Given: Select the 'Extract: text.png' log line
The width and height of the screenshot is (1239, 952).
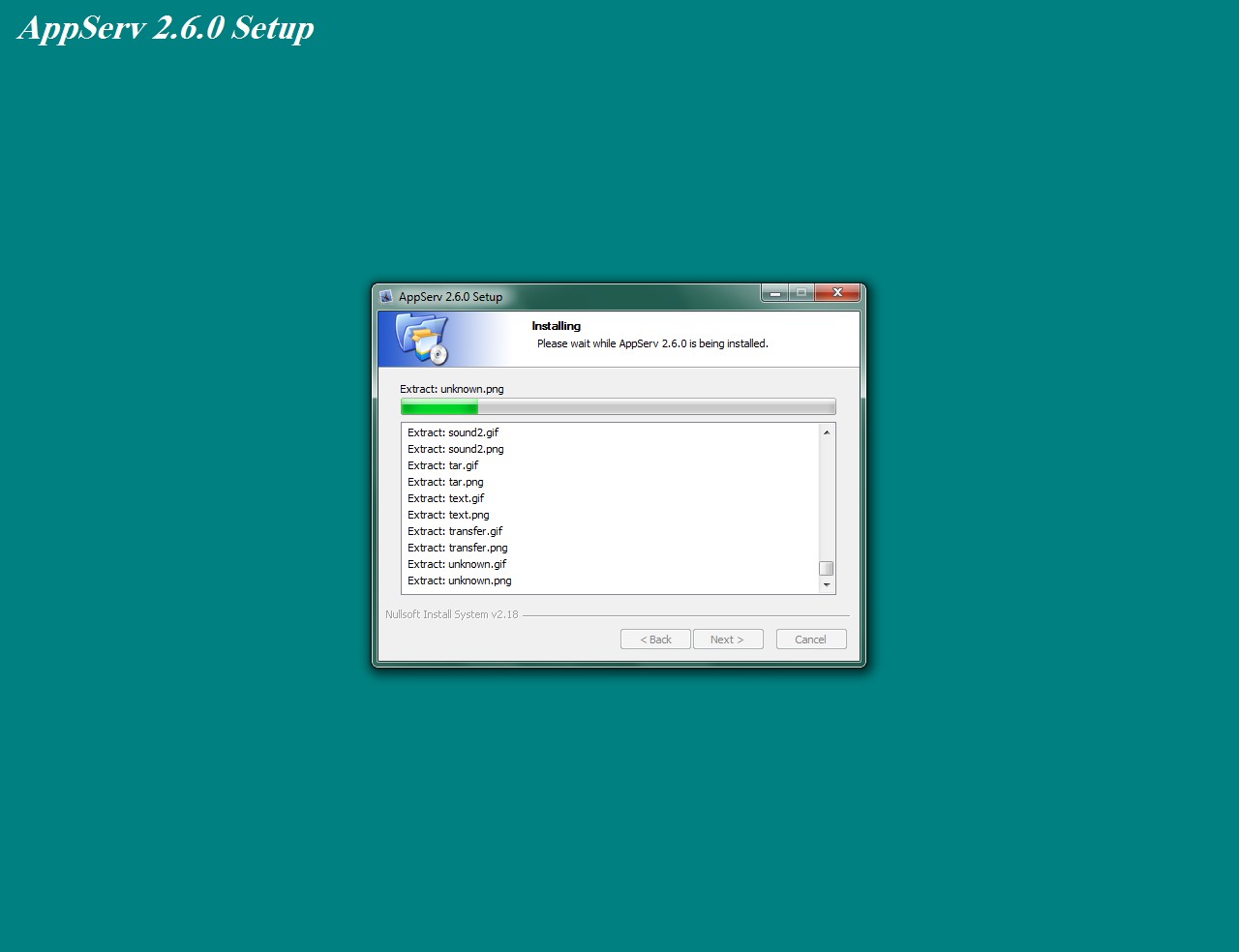Looking at the screenshot, I should (448, 515).
